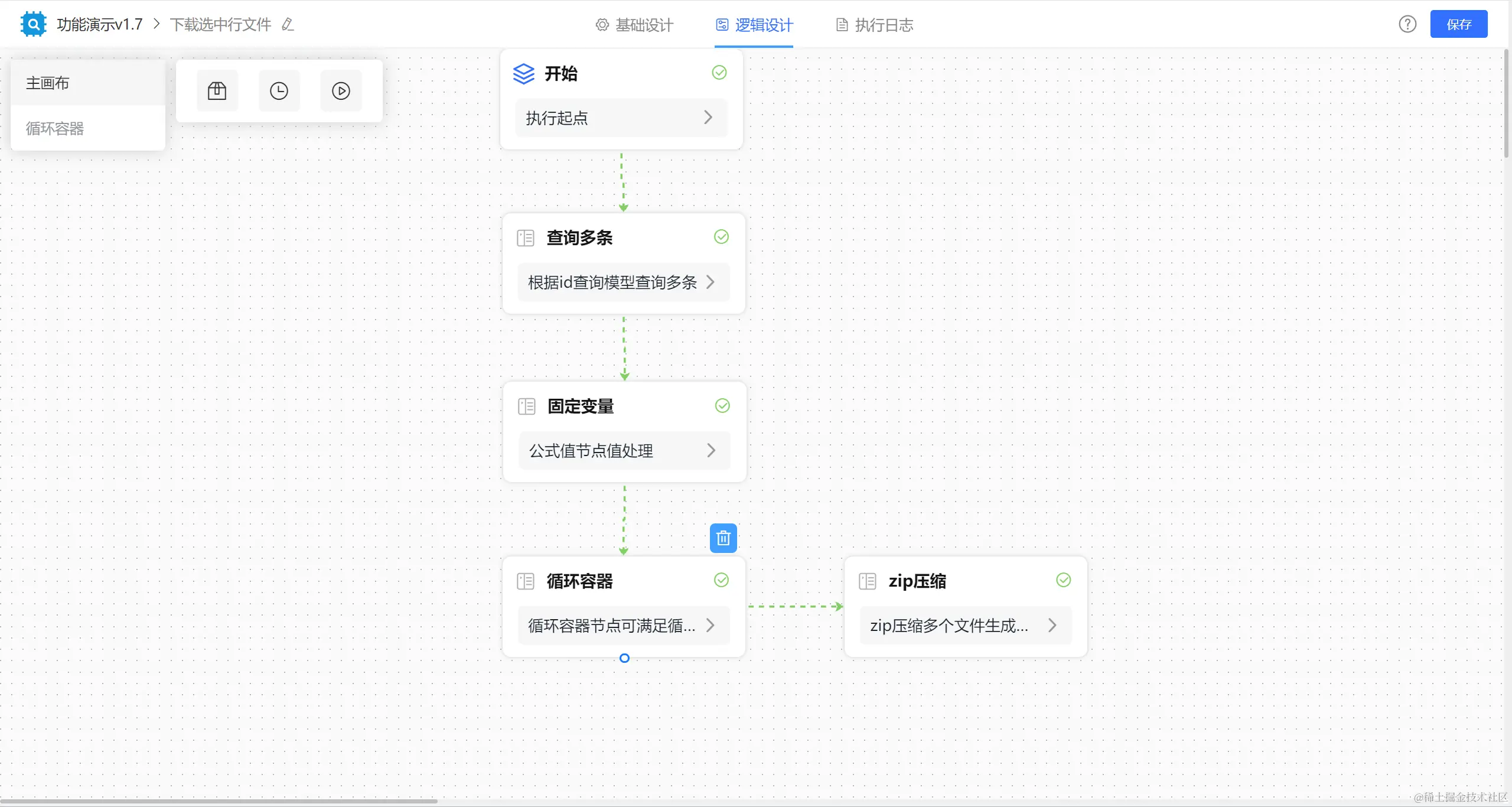Click the 保存 save button
The height and width of the screenshot is (807, 1512).
1458,24
